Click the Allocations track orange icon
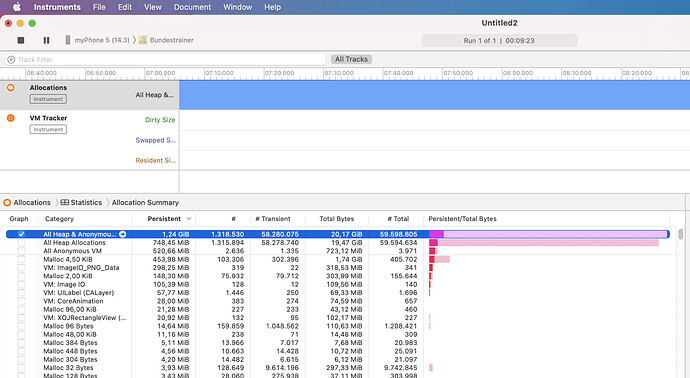Screen dimensions: 690x378 click(11, 88)
